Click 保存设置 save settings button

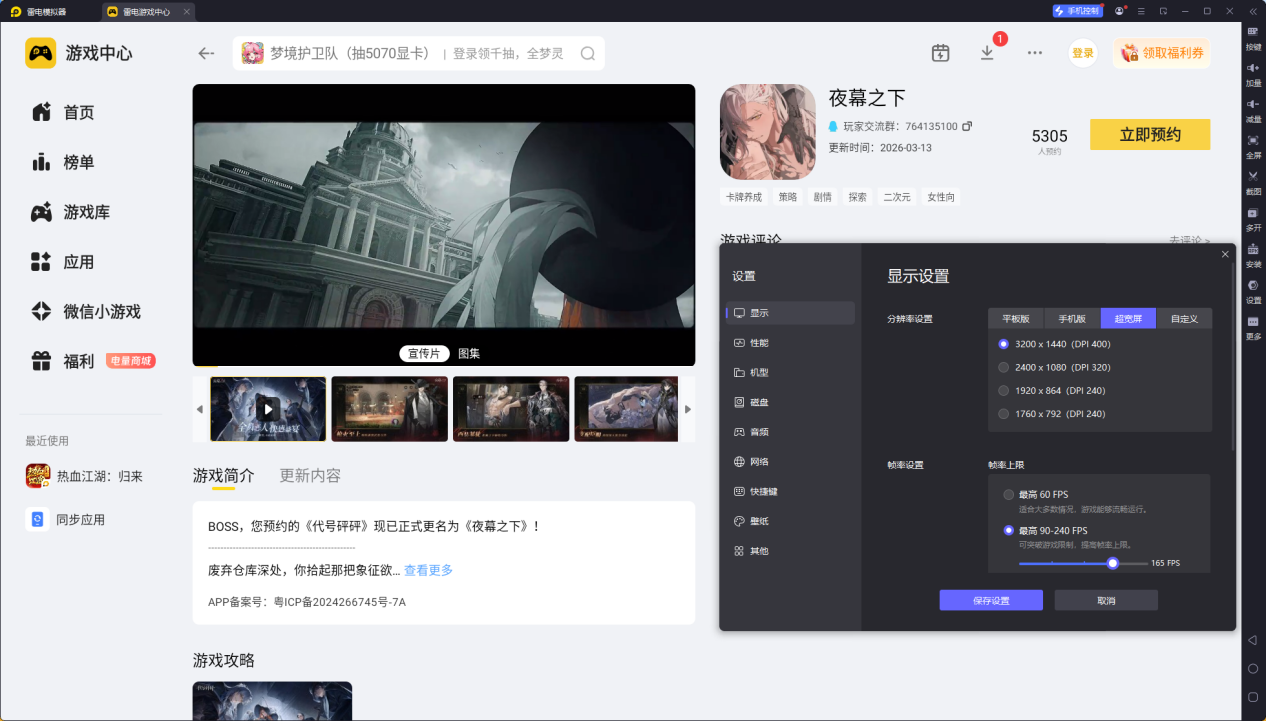(991, 600)
